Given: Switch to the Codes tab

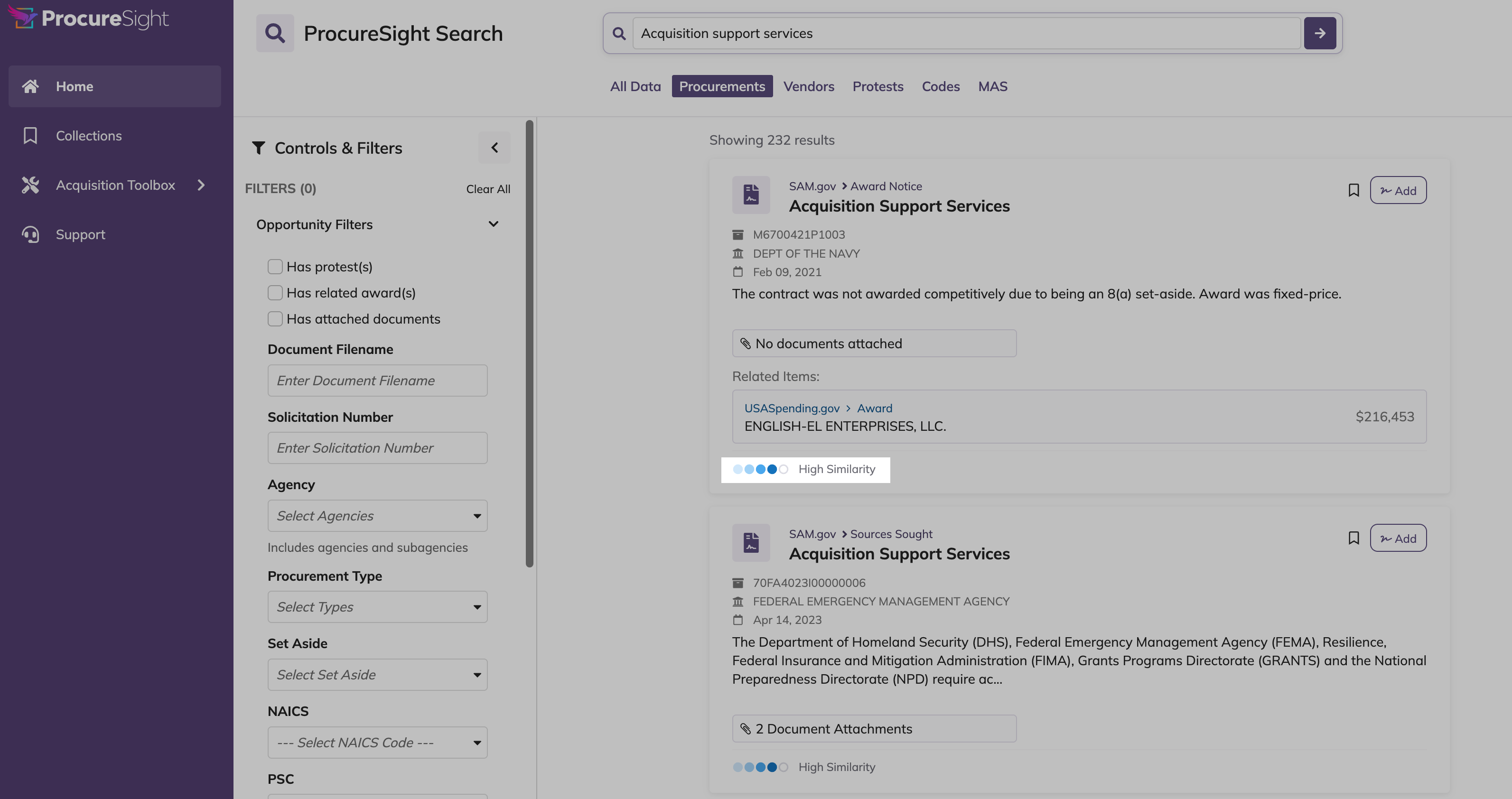Looking at the screenshot, I should click(940, 86).
